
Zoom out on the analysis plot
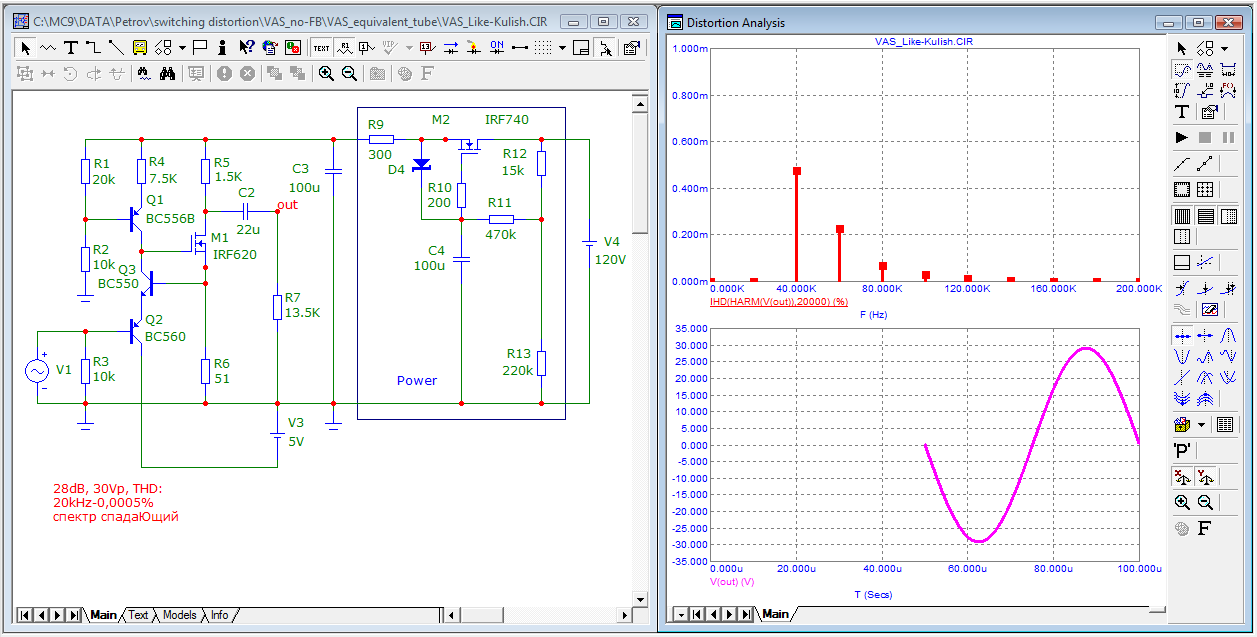(x=1205, y=503)
